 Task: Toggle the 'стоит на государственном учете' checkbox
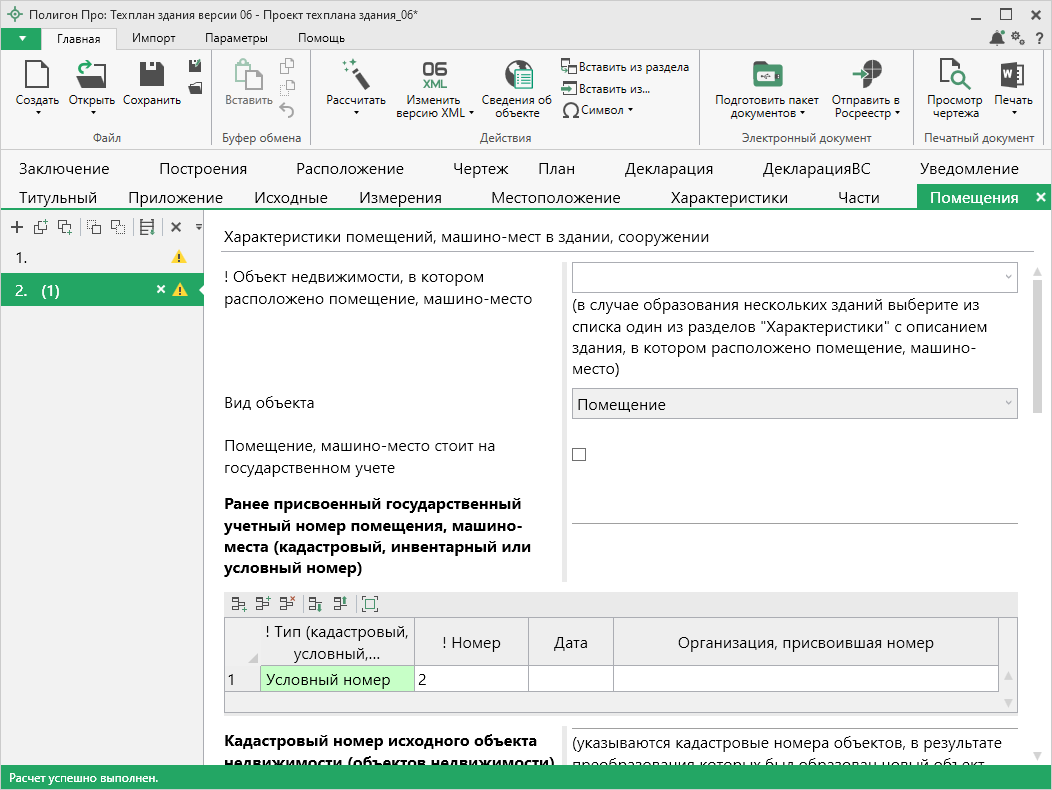click(x=579, y=455)
